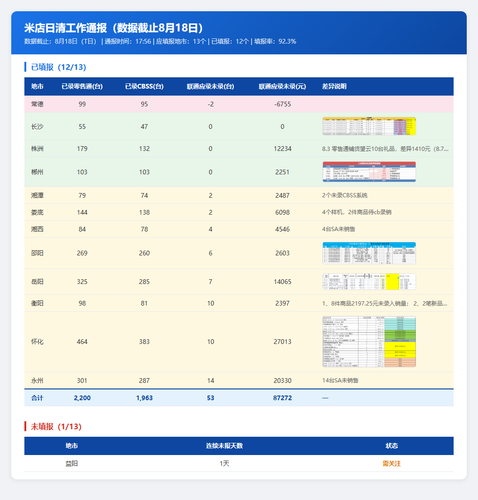The image size is (478, 500).
Task: Click the 地市 header in the 未填报 table
Action: [72, 446]
